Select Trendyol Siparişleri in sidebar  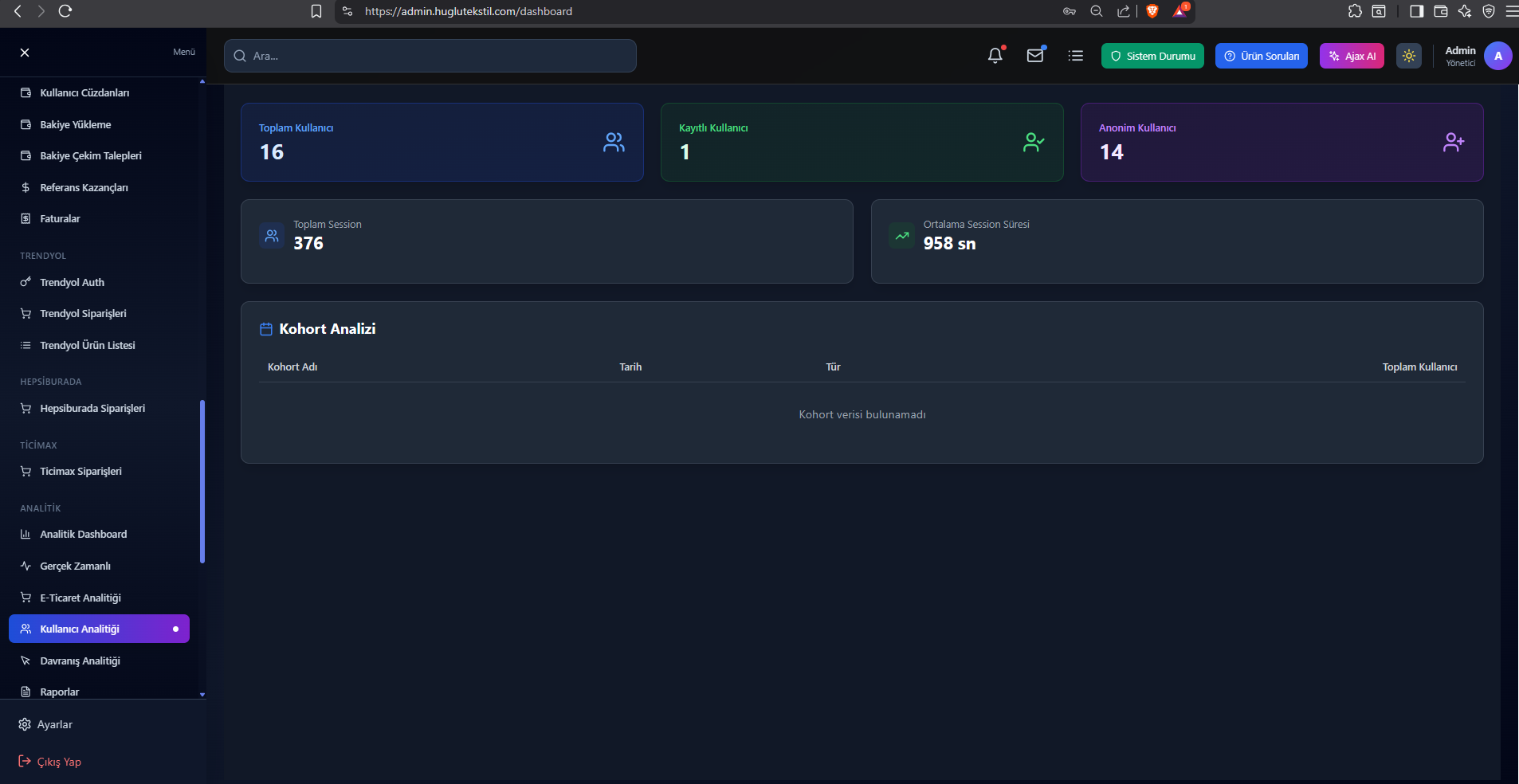click(83, 314)
